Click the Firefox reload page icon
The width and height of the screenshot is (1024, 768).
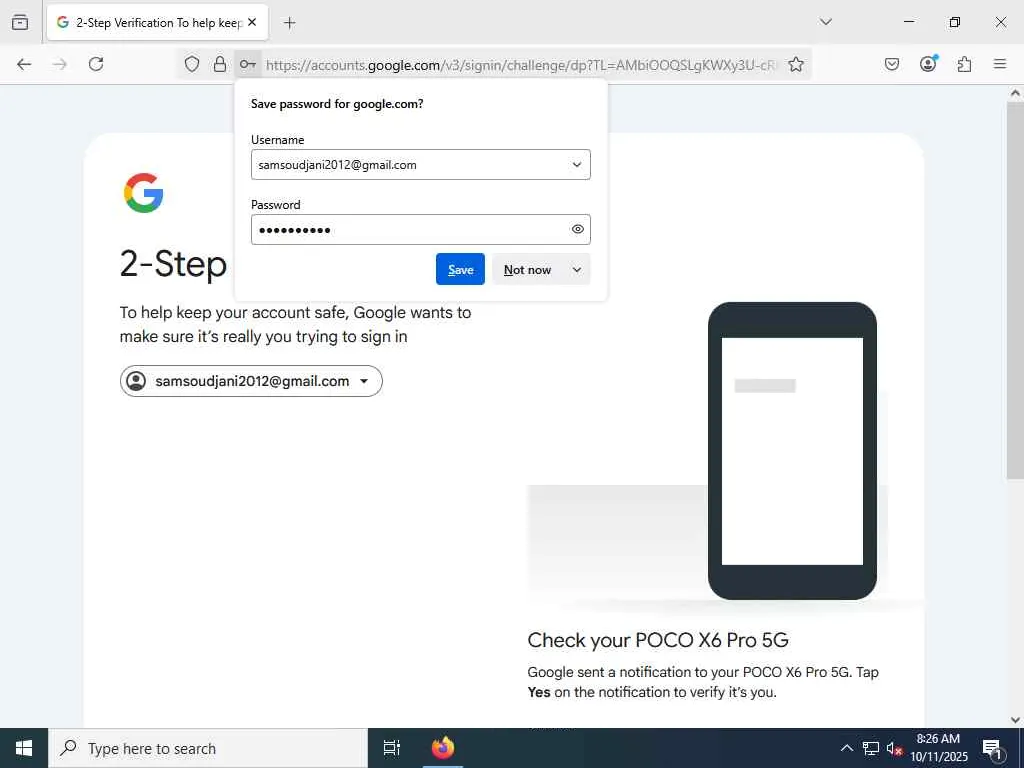tap(96, 64)
